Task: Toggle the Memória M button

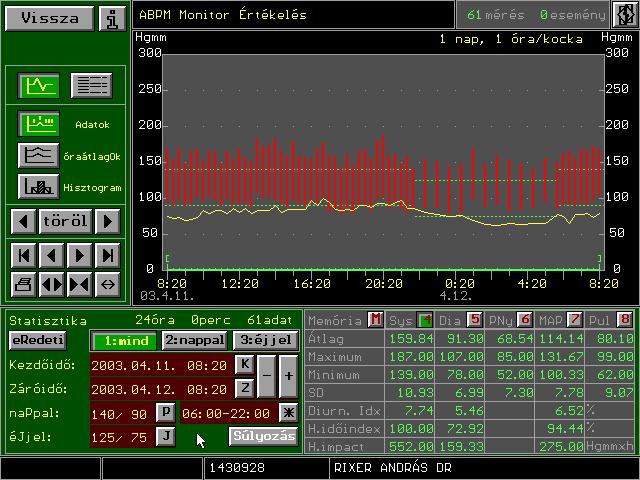Action: pyautogui.click(x=375, y=320)
